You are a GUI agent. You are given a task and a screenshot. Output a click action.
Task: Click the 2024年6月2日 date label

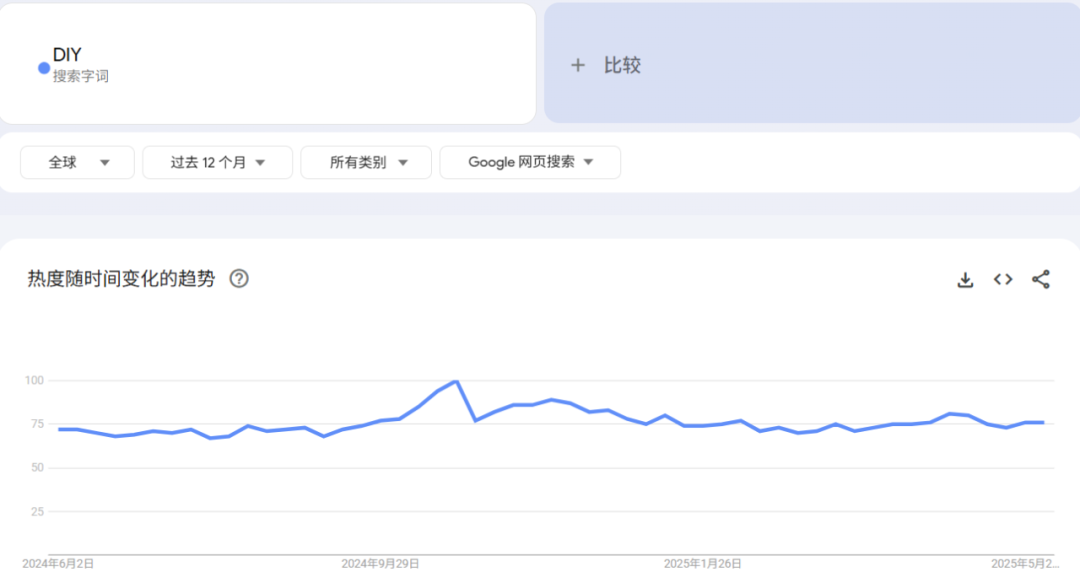[x=58, y=564]
